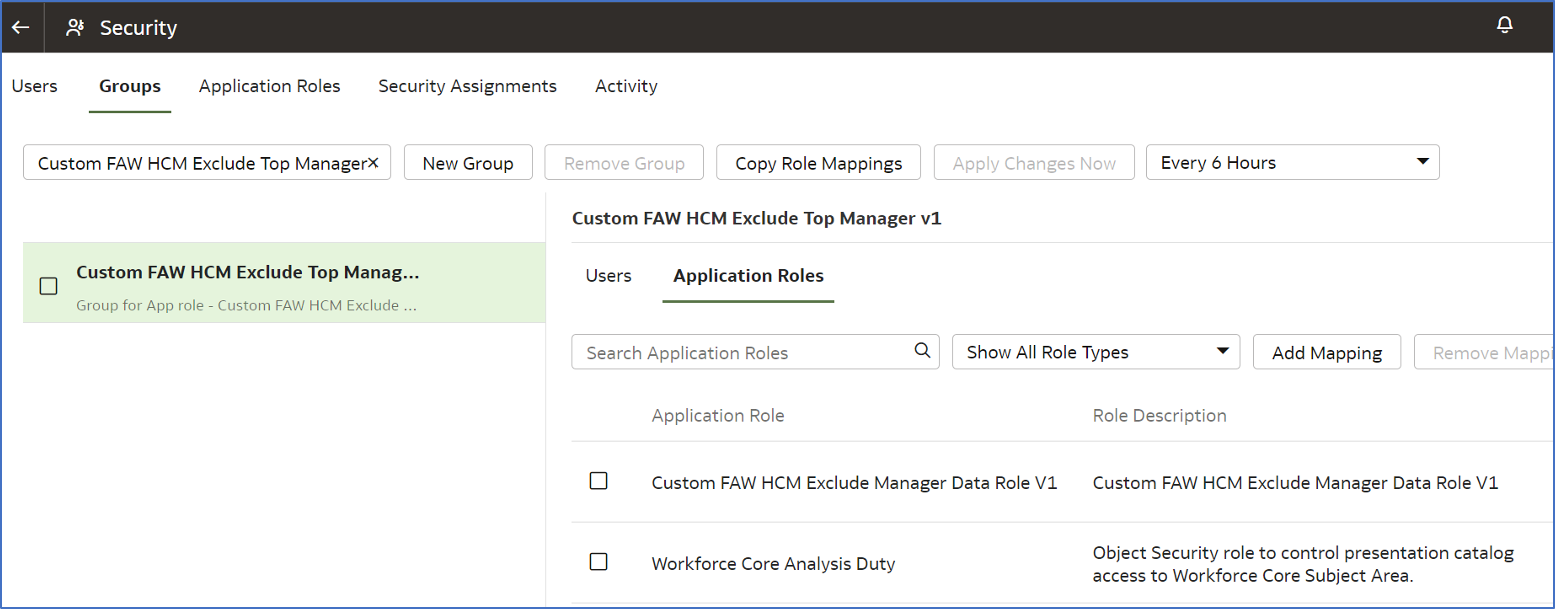This screenshot has width=1556, height=610.
Task: Click the magnifier in Search Application Roles
Action: pyautogui.click(x=922, y=351)
